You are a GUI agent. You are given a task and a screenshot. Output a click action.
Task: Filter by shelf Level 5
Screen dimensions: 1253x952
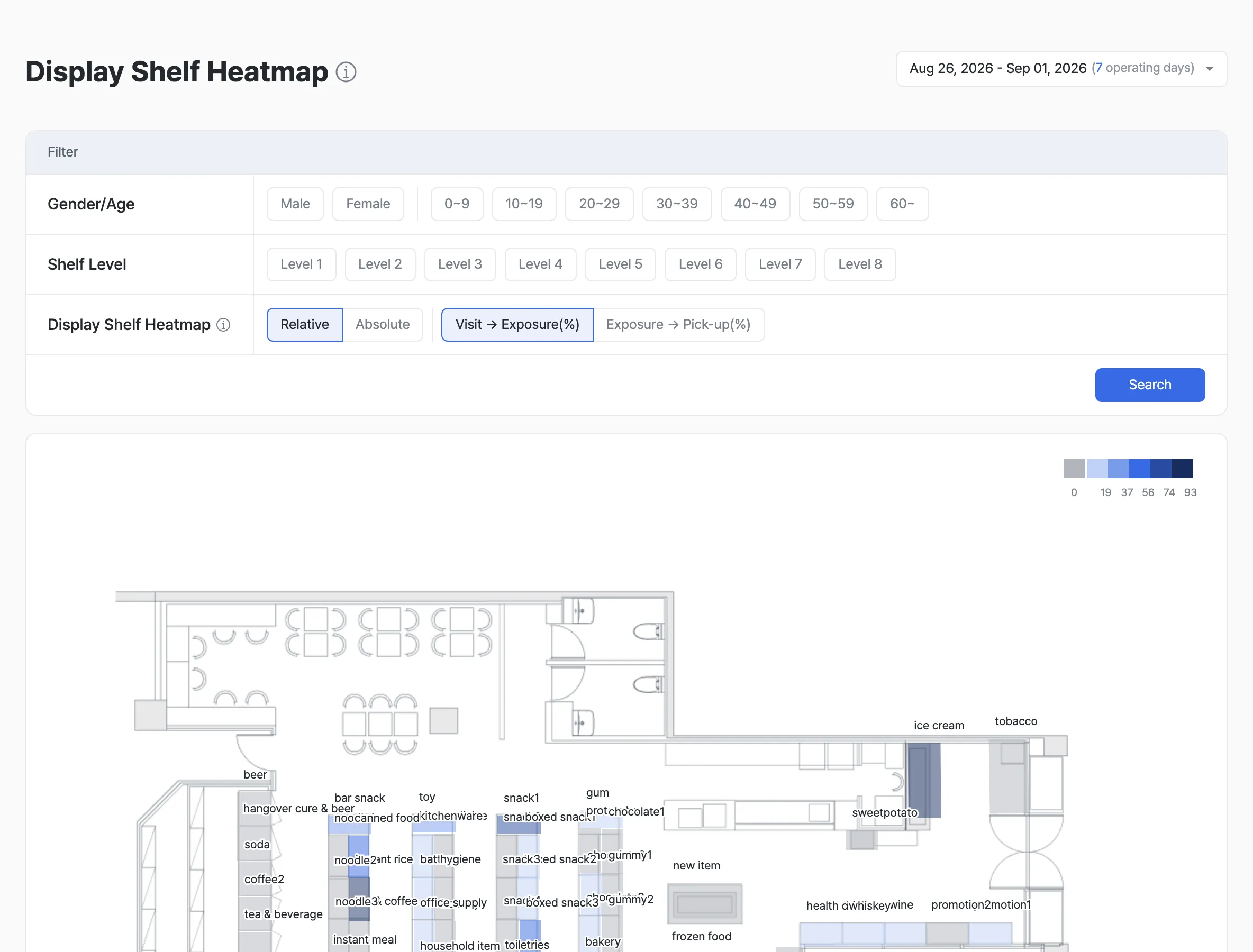[x=620, y=264]
